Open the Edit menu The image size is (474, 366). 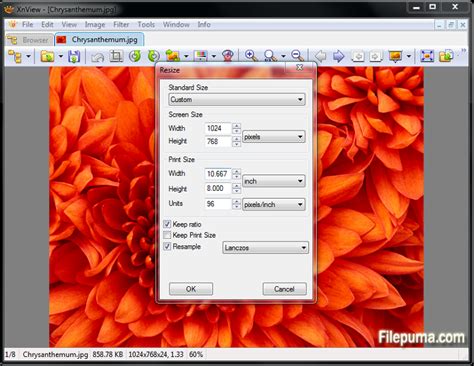(47, 24)
